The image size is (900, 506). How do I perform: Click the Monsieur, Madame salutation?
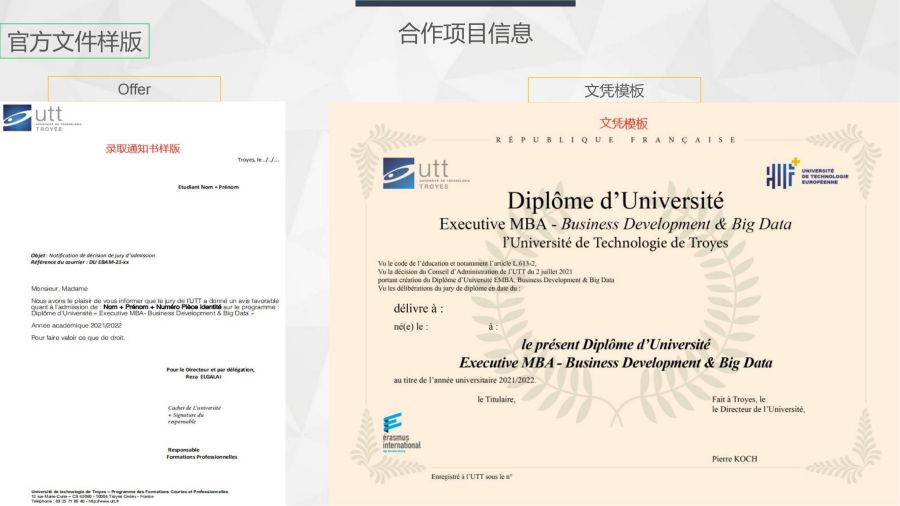click(59, 289)
